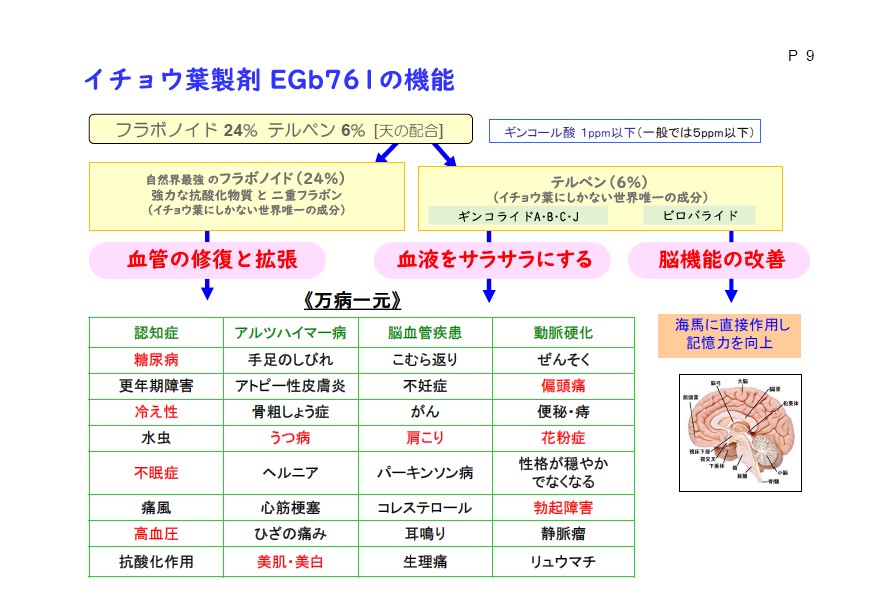Select the 生理痛 table cell
The width and height of the screenshot is (878, 613).
click(x=425, y=561)
